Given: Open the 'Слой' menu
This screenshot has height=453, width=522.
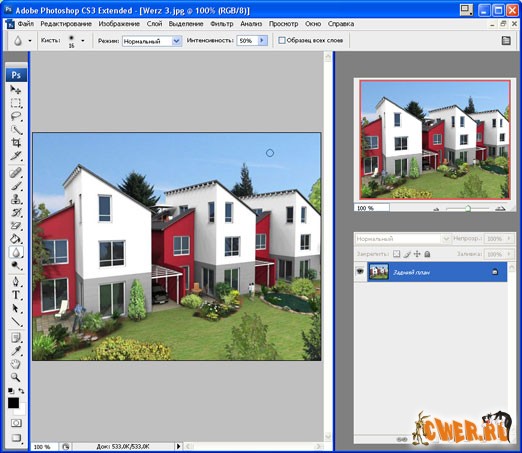Looking at the screenshot, I should pyautogui.click(x=154, y=24).
